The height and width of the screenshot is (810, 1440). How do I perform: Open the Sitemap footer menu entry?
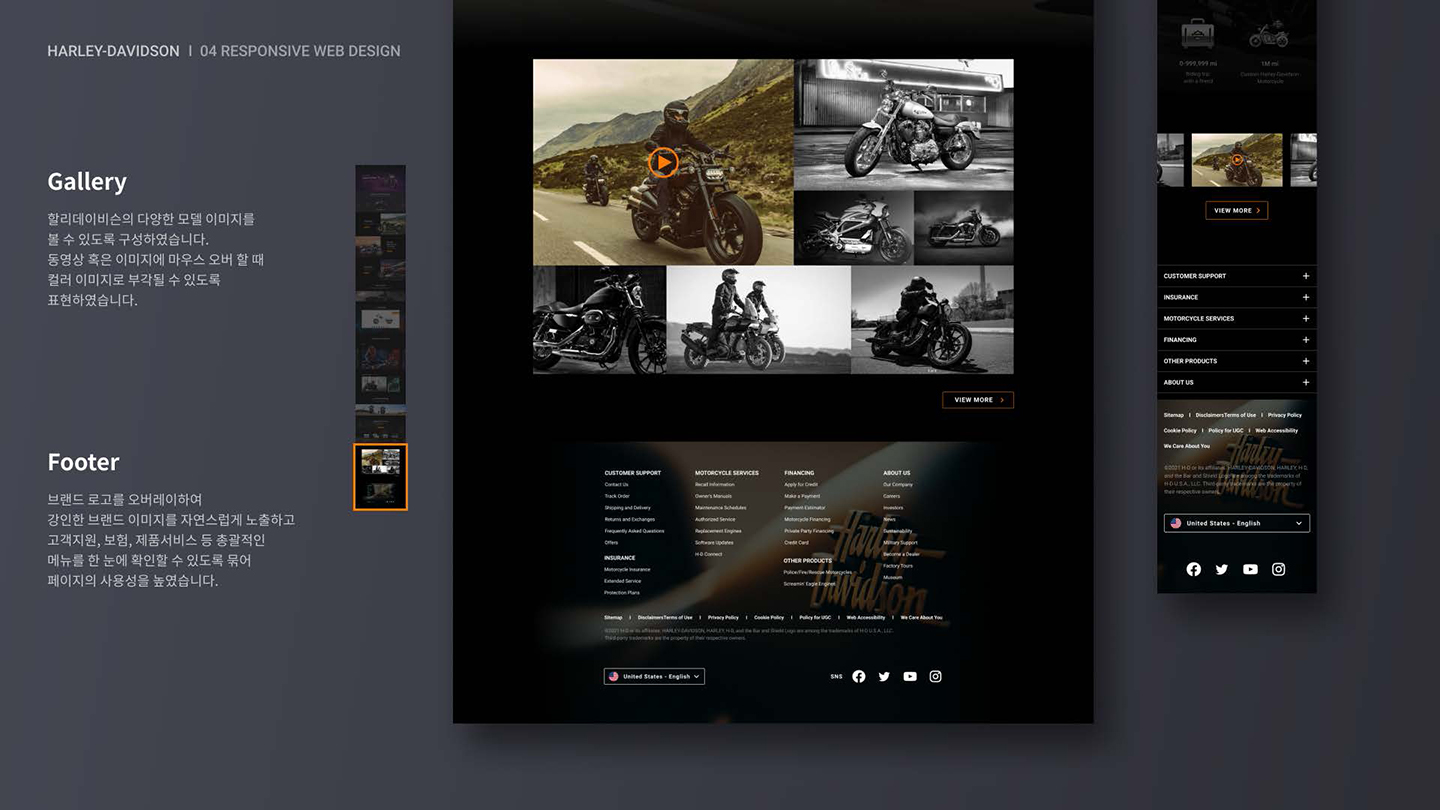[x=613, y=617]
